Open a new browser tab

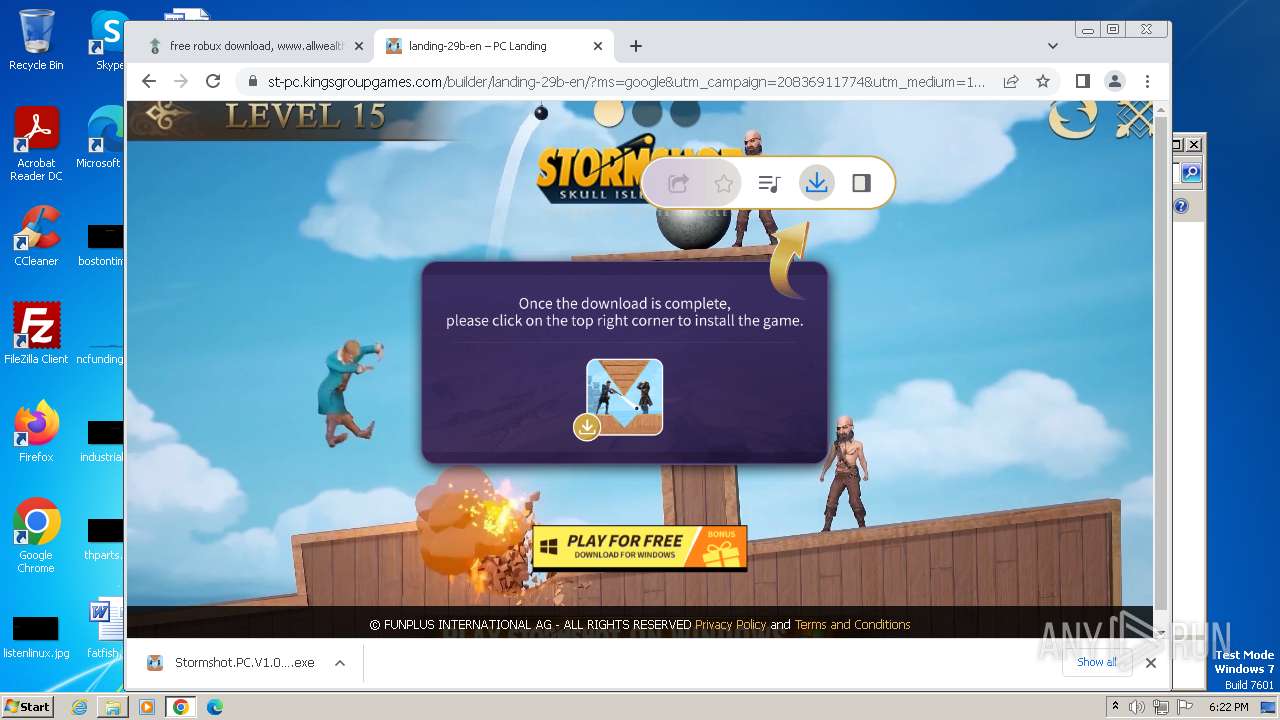[x=636, y=46]
